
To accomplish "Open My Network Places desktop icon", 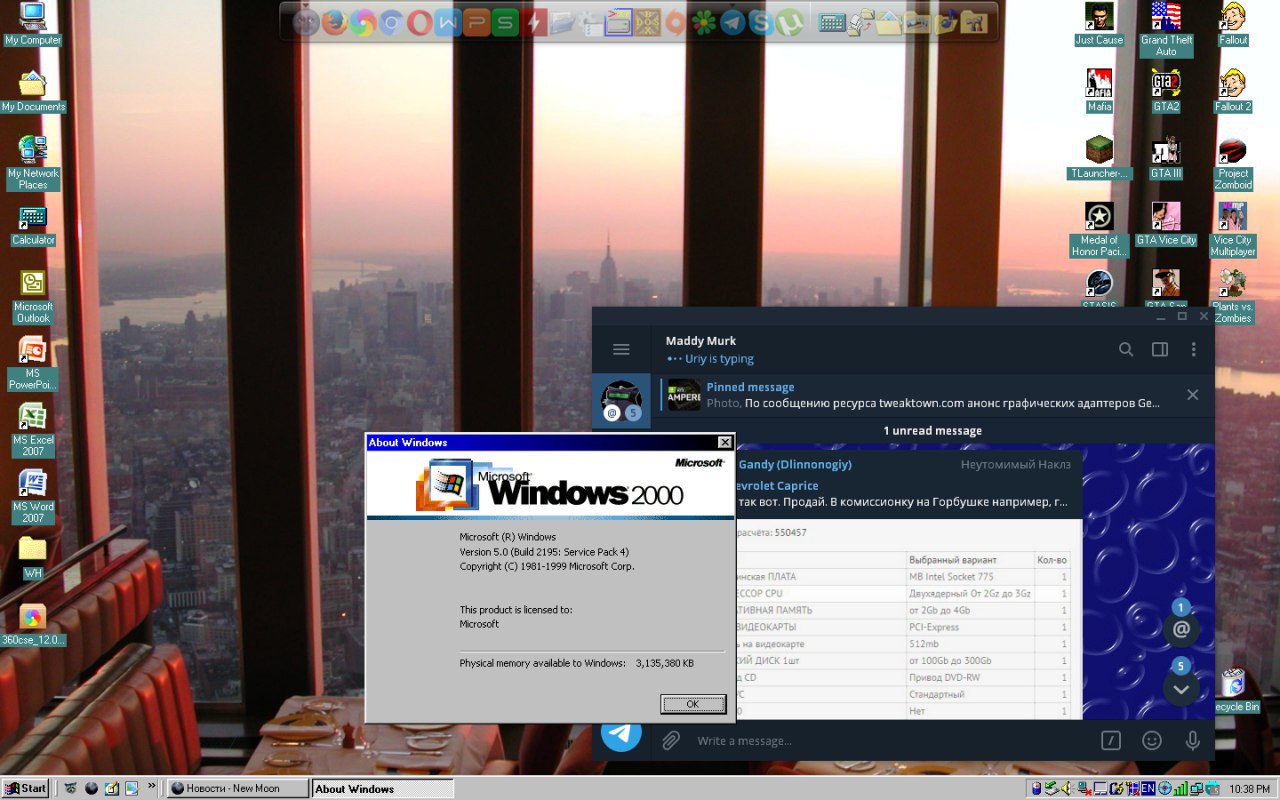I will 33,163.
